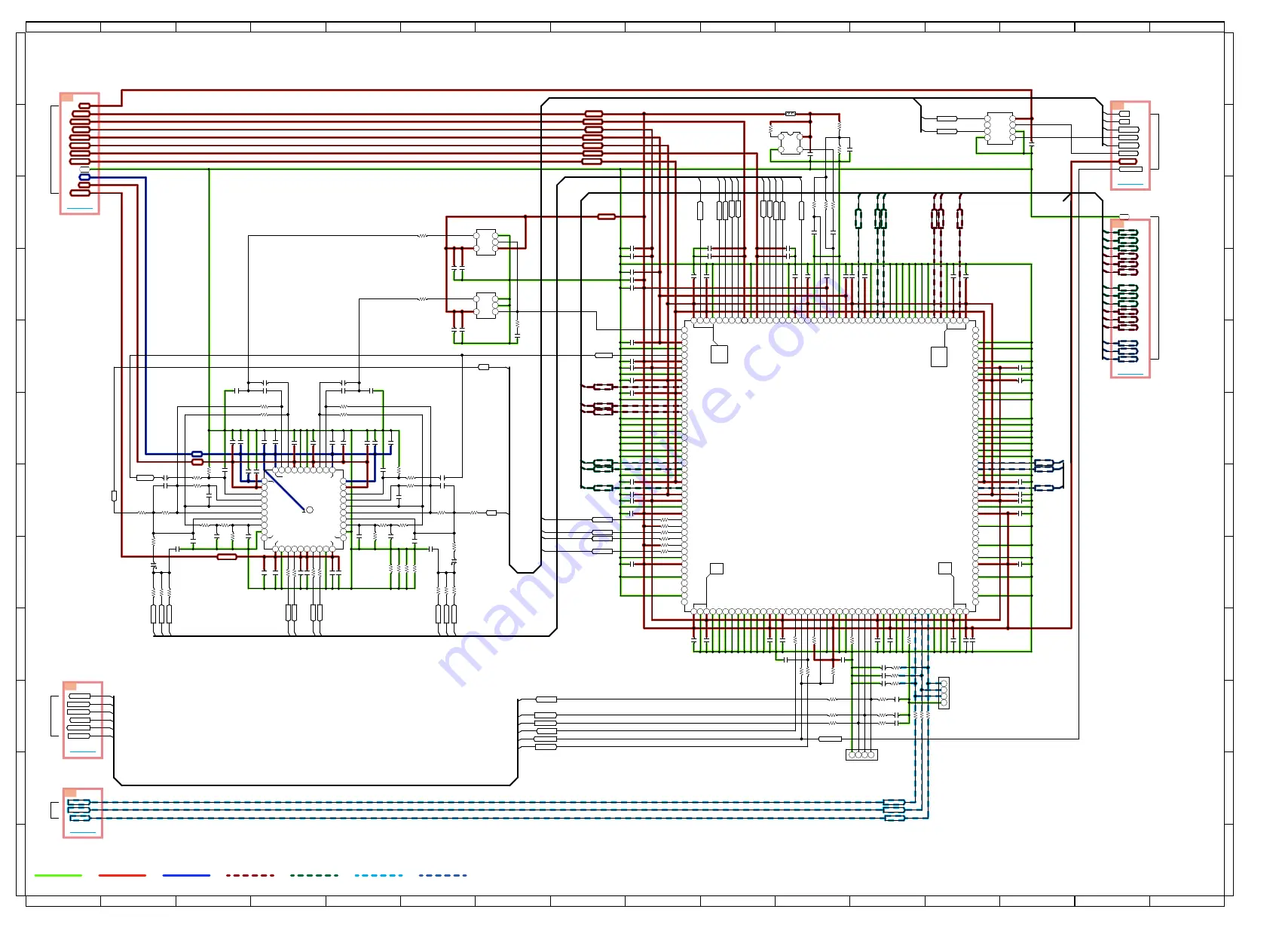Select the horizontal four-pin header below the large IC

point(861,755)
